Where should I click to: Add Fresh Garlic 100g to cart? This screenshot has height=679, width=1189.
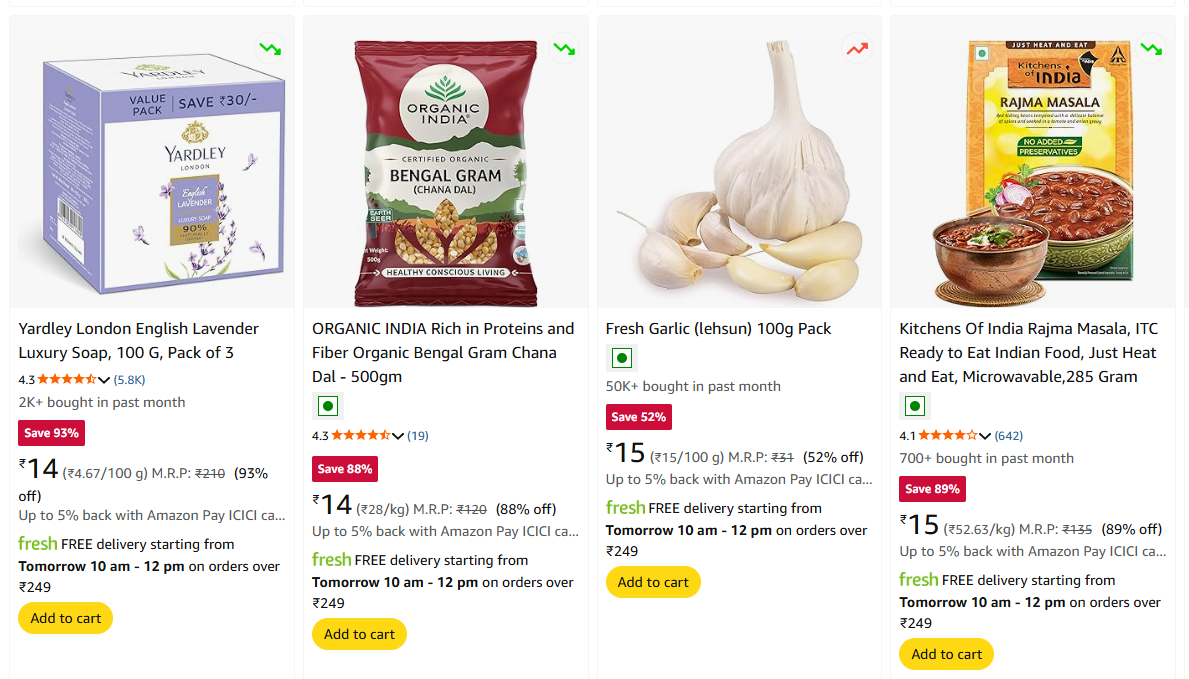coord(653,582)
